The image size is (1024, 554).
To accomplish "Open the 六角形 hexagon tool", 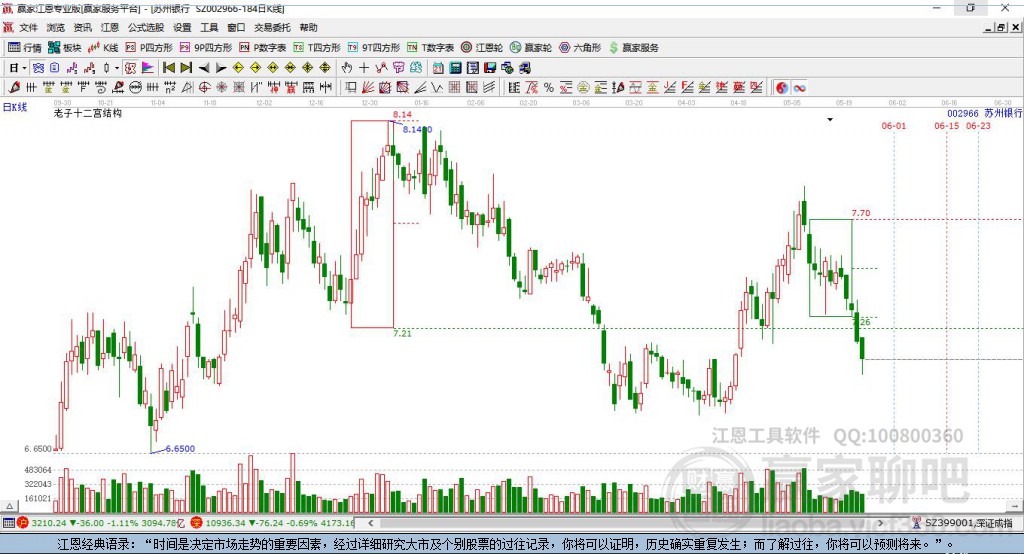I will pos(580,48).
